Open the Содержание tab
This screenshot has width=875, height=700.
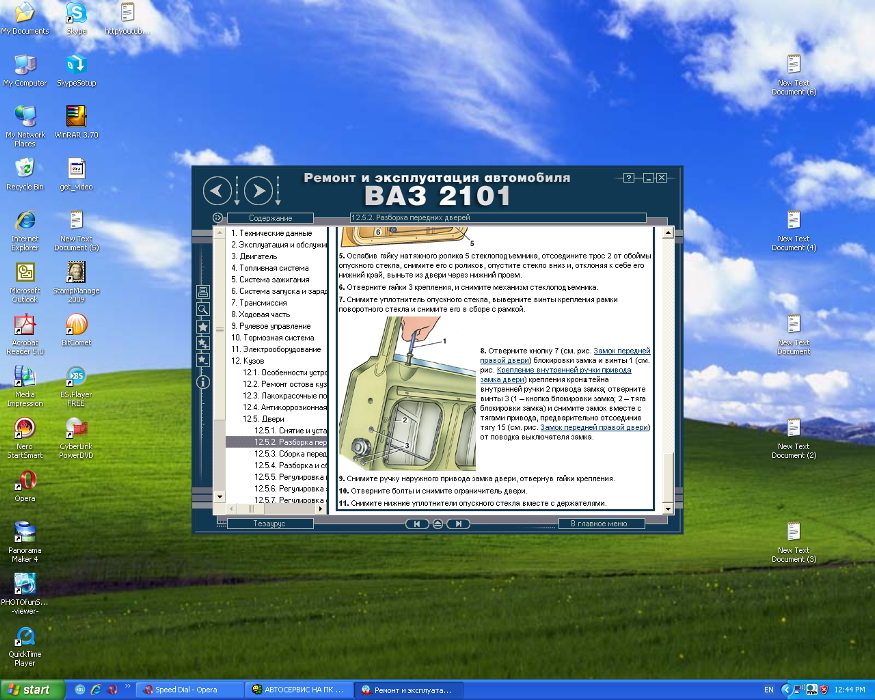pyautogui.click(x=270, y=218)
